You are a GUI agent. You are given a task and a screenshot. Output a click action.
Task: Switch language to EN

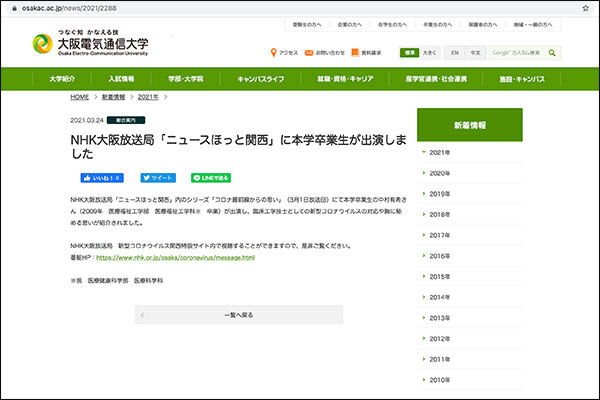[455, 53]
